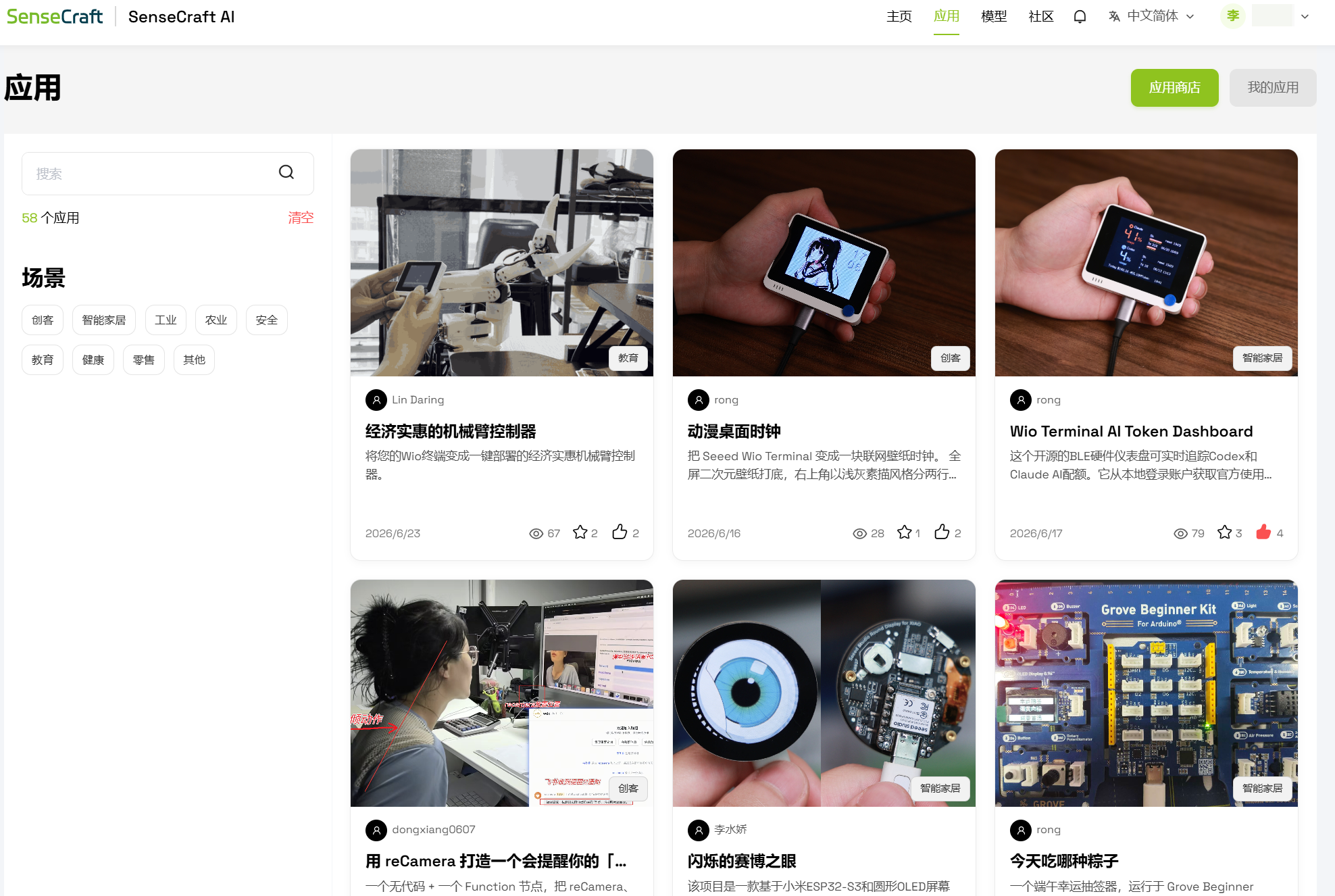Click views eye icon on 经济实惠的机械臂控制器

[x=536, y=534]
